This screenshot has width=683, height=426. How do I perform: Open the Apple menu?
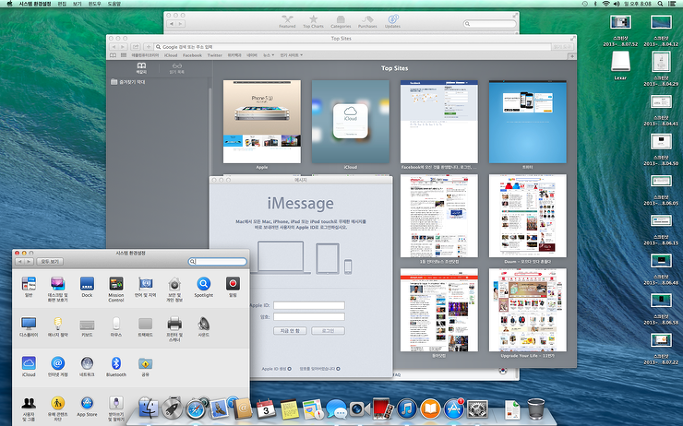(x=9, y=3)
